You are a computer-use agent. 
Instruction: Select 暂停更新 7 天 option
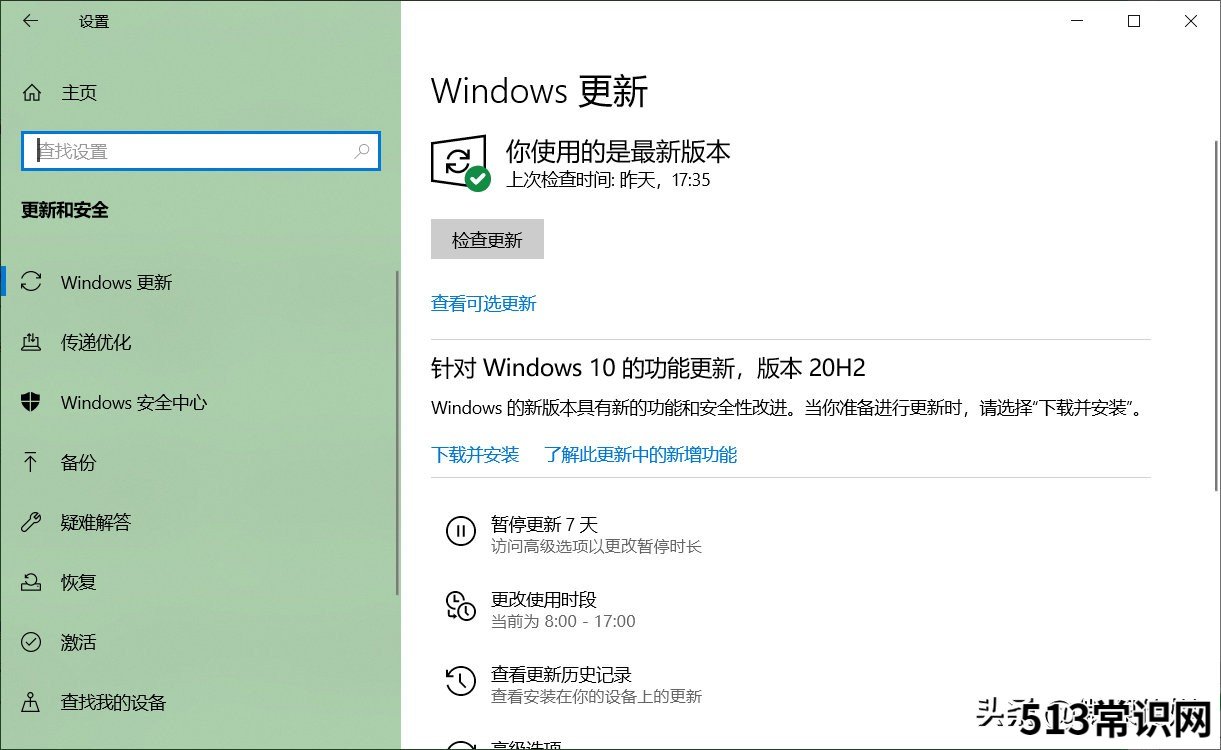[x=544, y=524]
